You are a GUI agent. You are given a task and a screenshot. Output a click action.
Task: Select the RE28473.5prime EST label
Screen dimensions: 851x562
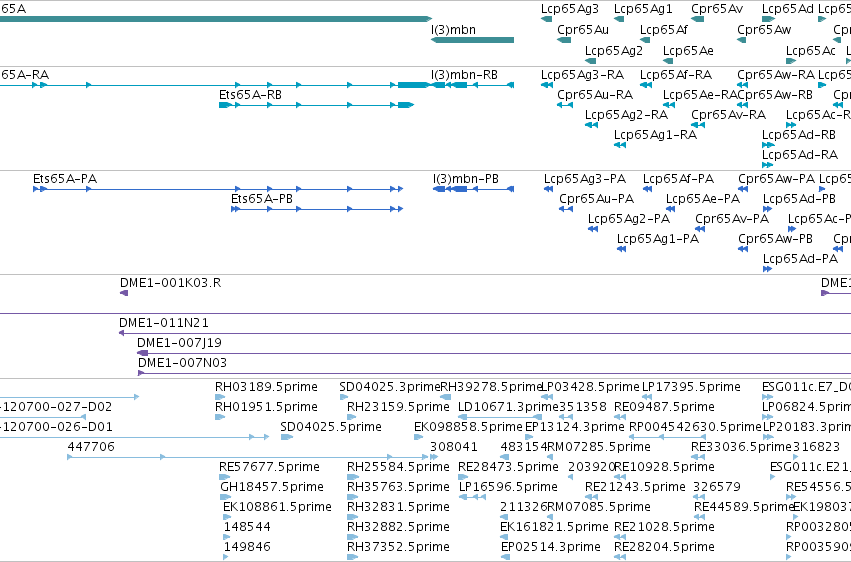coord(509,468)
